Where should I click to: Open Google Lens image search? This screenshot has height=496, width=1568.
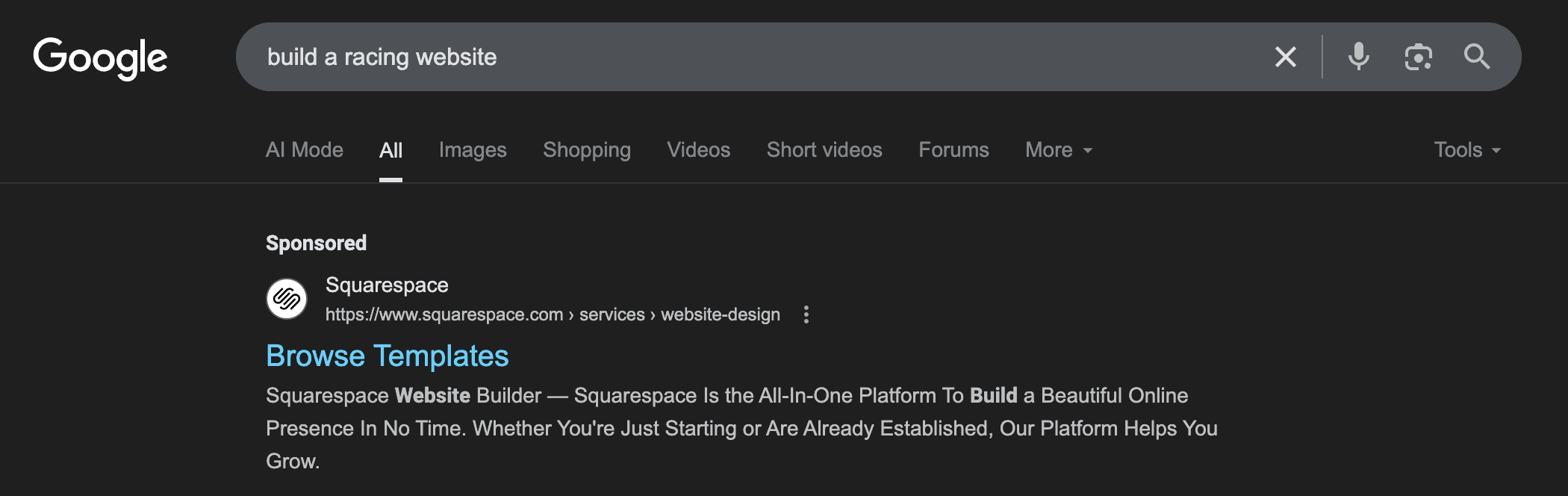pyautogui.click(x=1418, y=57)
